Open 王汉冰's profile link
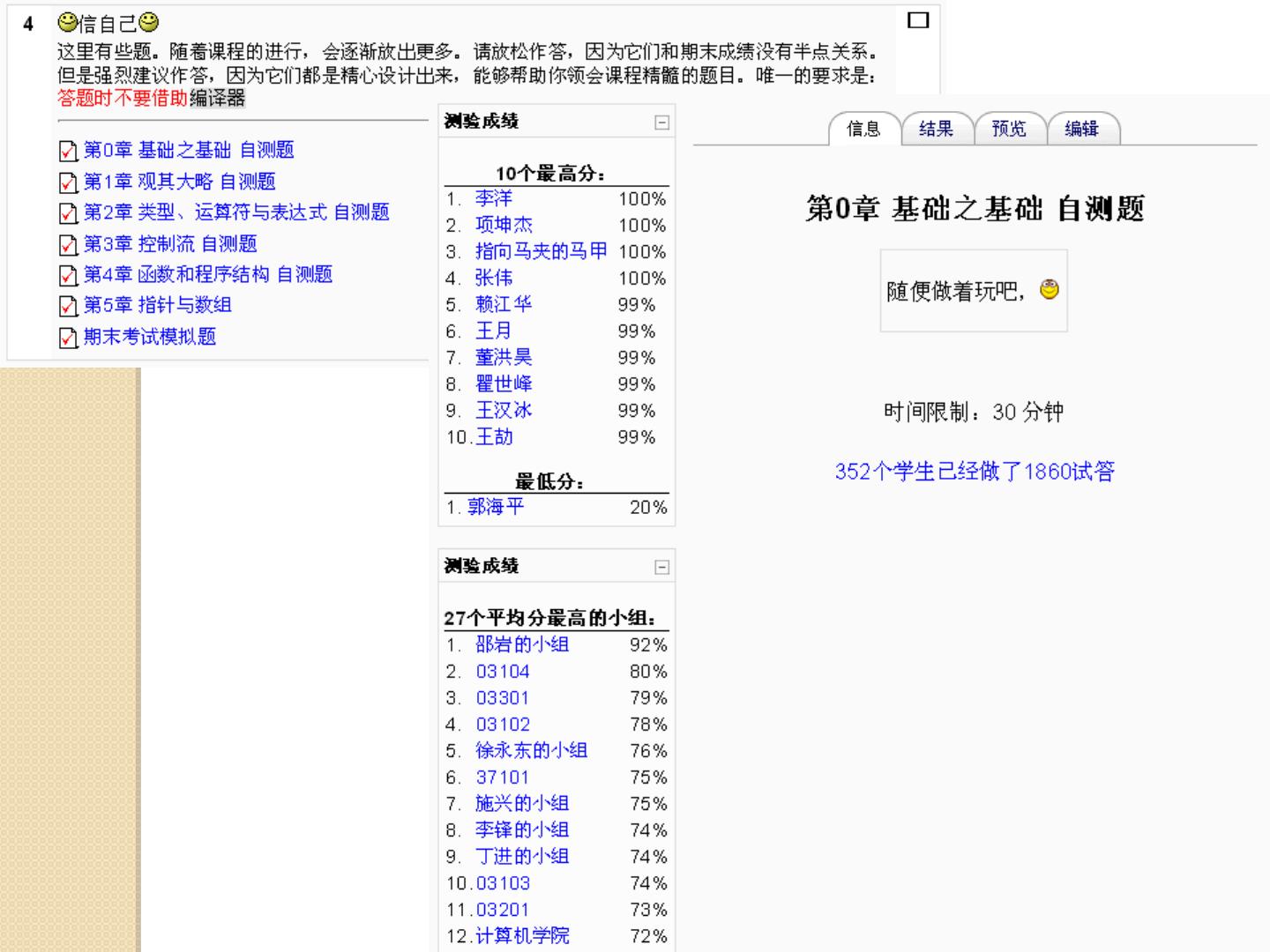The image size is (1270, 952). pyautogui.click(x=504, y=410)
